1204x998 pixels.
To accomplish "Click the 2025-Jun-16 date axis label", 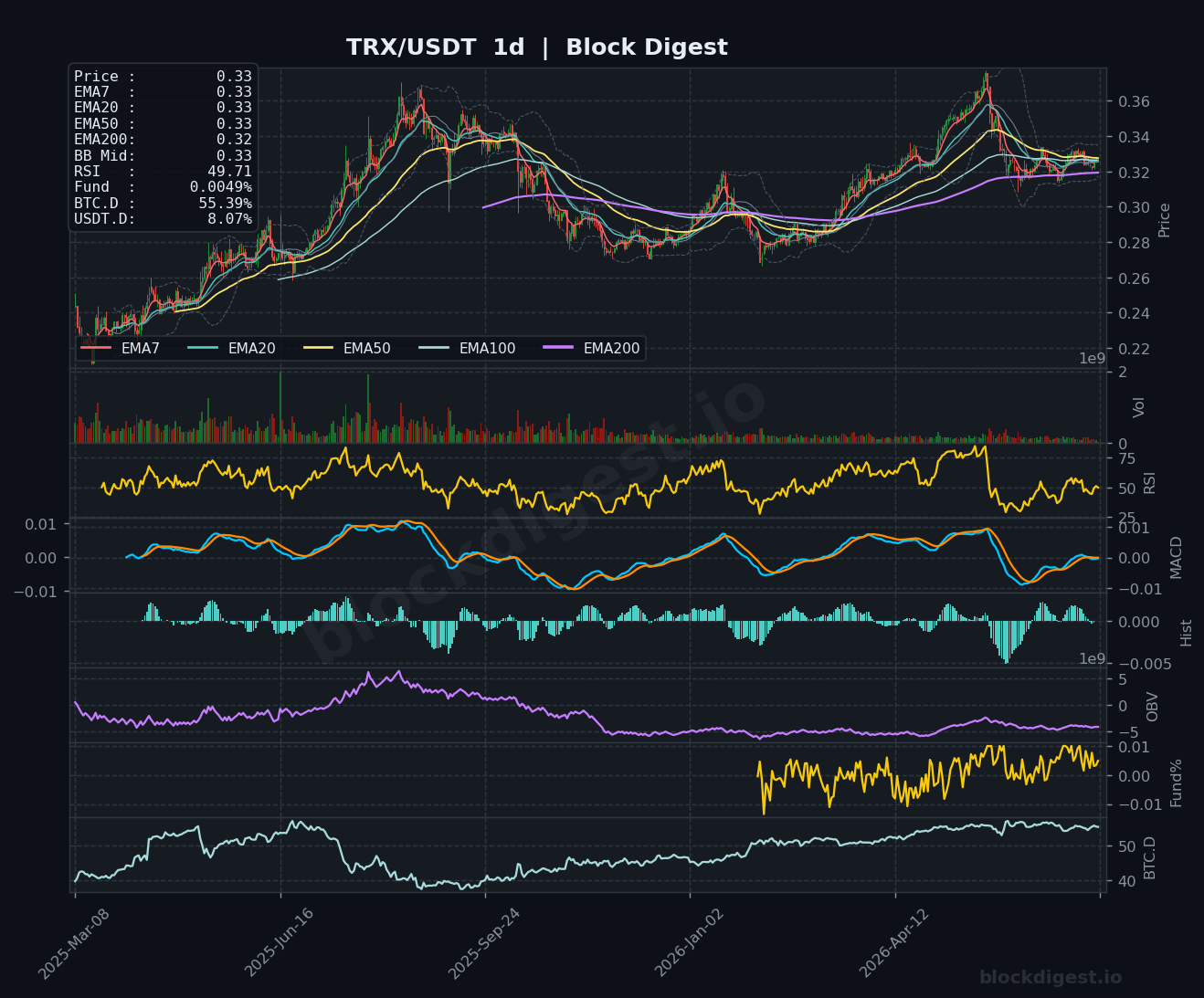I will tap(279, 944).
